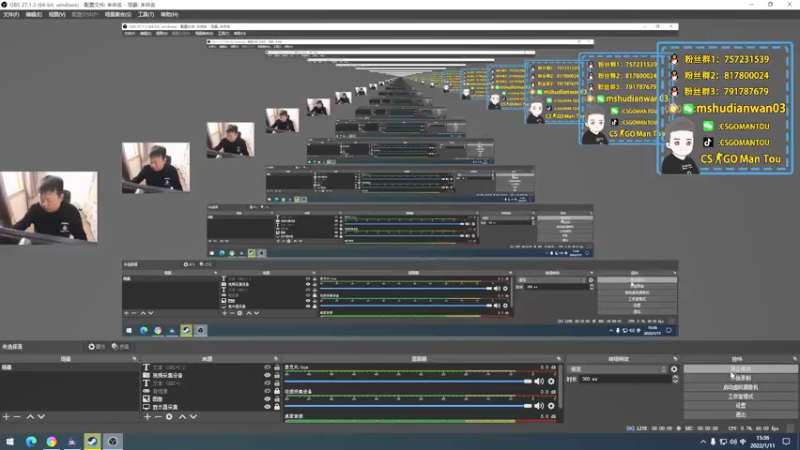Toggle the lock on the 视频采集设备 source
Screen dimensions: 800x450
tap(277, 375)
